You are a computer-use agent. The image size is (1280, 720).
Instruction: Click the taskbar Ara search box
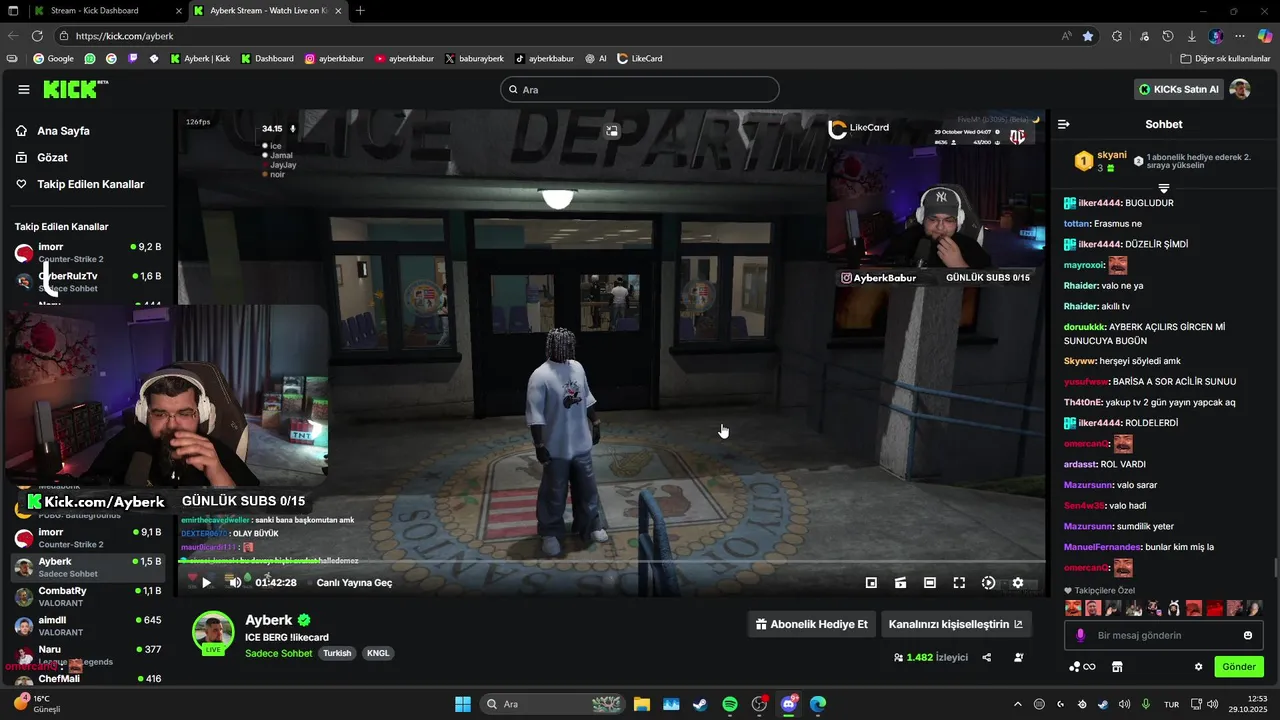tap(552, 704)
